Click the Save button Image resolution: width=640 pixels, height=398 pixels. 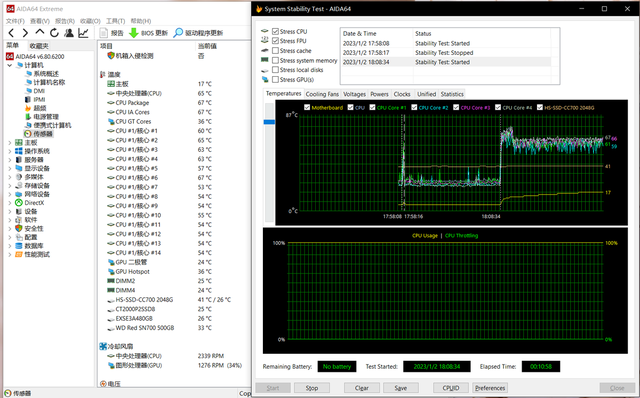[x=401, y=388]
